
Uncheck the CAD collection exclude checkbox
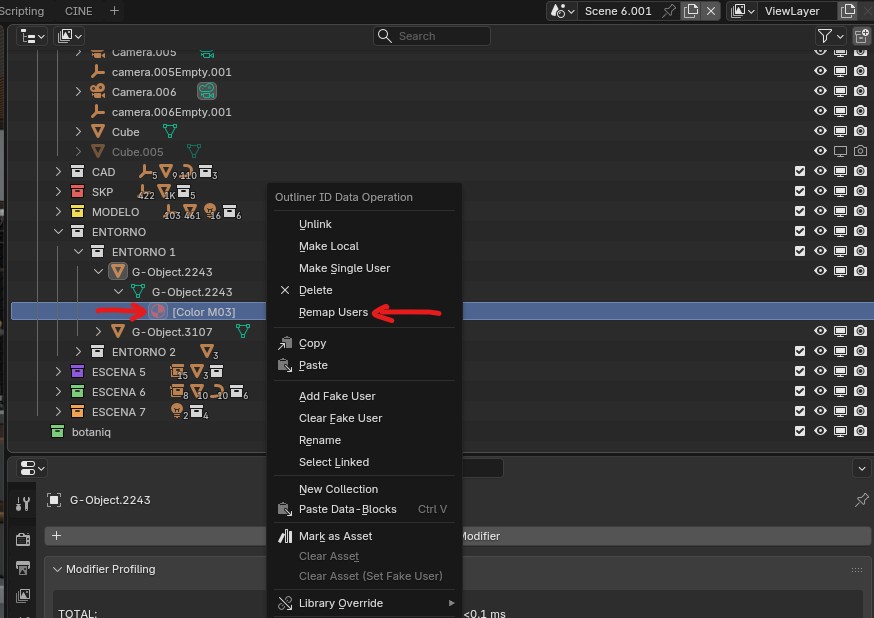click(x=800, y=171)
